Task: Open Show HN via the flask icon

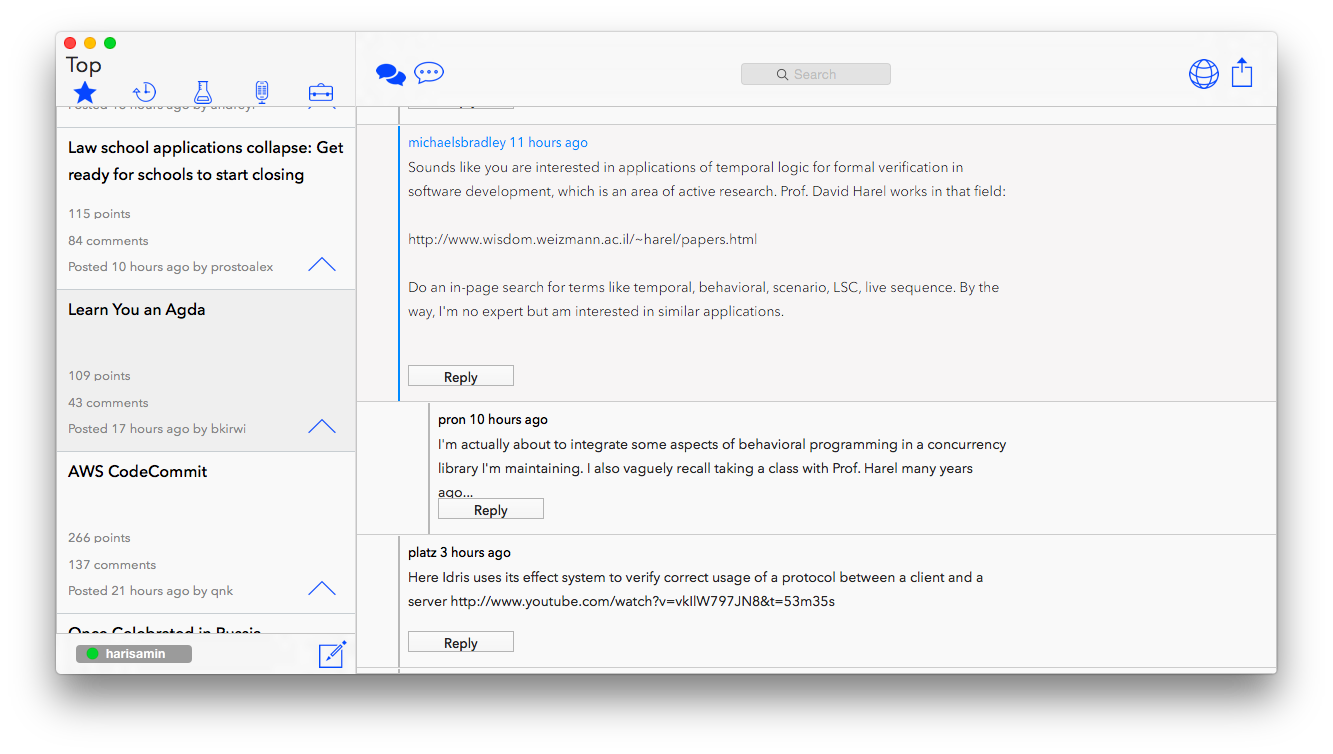Action: pos(203,91)
